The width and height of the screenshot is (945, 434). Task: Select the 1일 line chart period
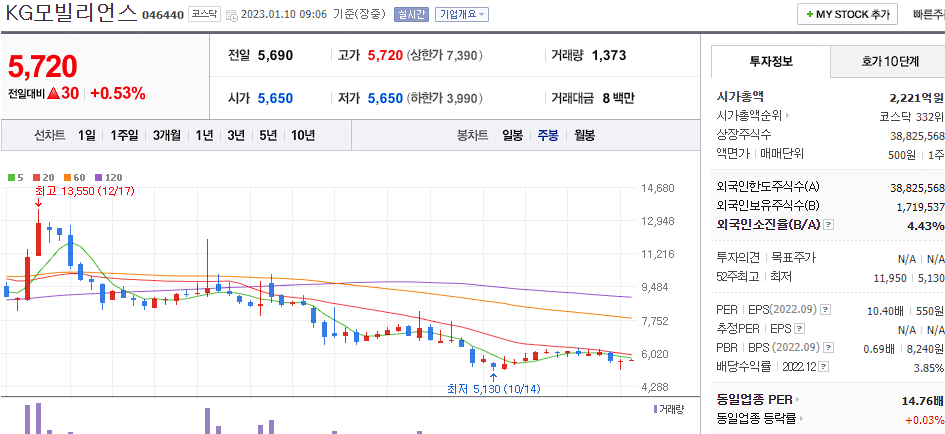[x=87, y=136]
